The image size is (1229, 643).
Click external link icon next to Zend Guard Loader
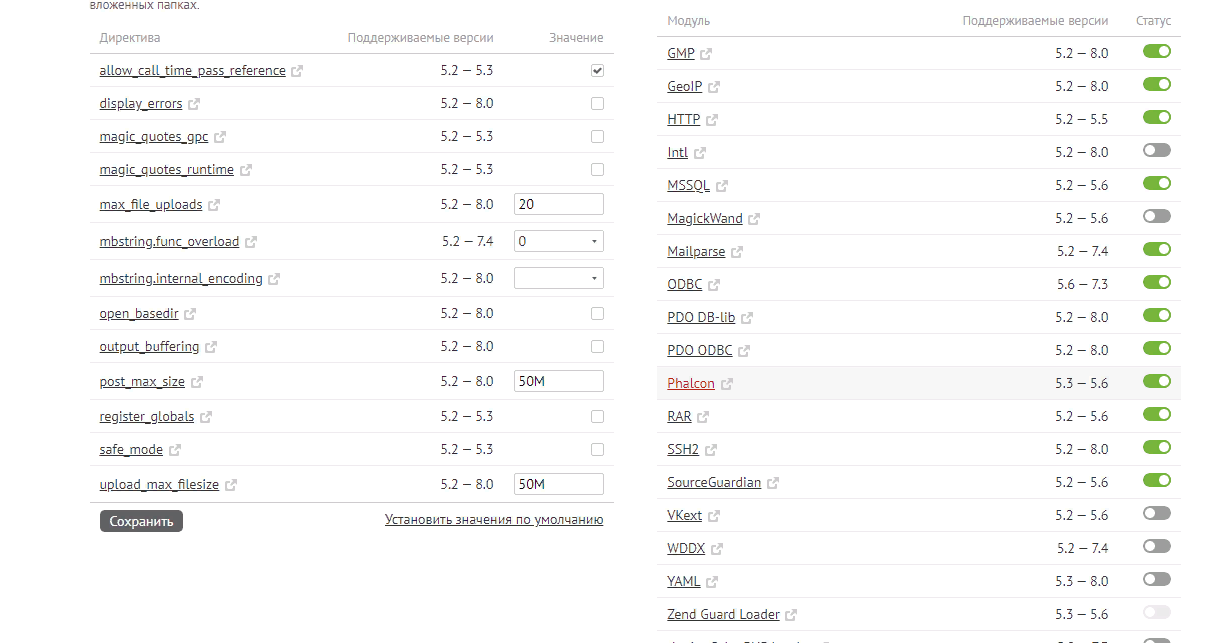[x=791, y=615]
